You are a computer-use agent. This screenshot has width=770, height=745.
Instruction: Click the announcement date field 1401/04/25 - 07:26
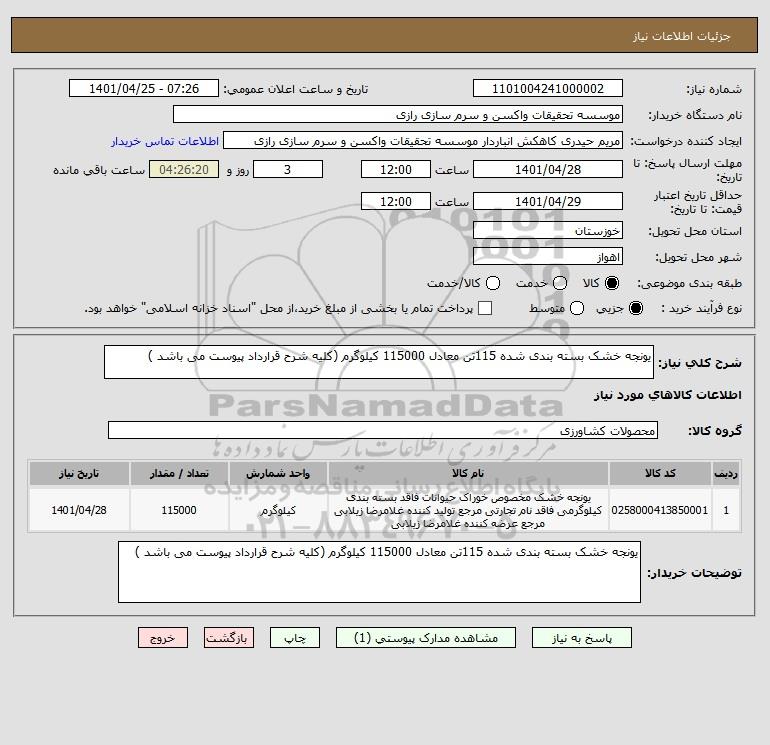144,88
